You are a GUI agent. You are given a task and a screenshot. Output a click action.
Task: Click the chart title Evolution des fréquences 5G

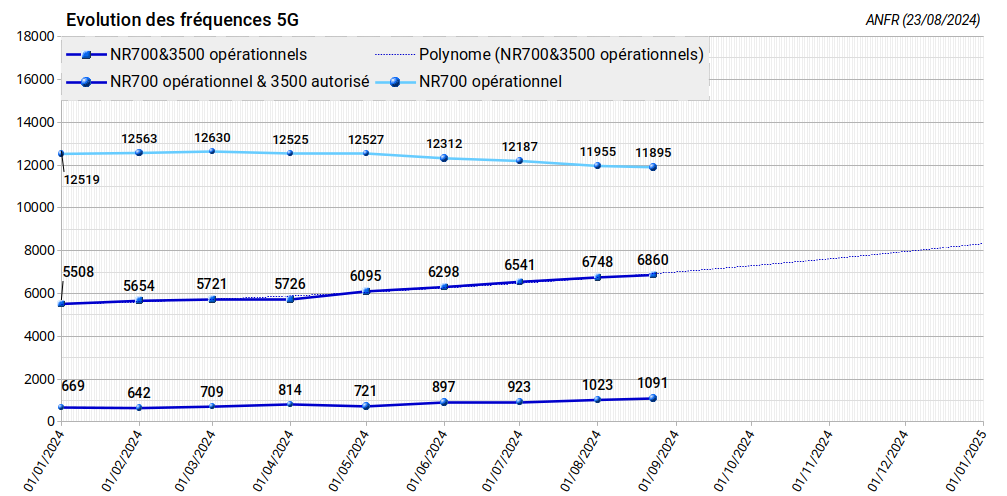click(181, 20)
